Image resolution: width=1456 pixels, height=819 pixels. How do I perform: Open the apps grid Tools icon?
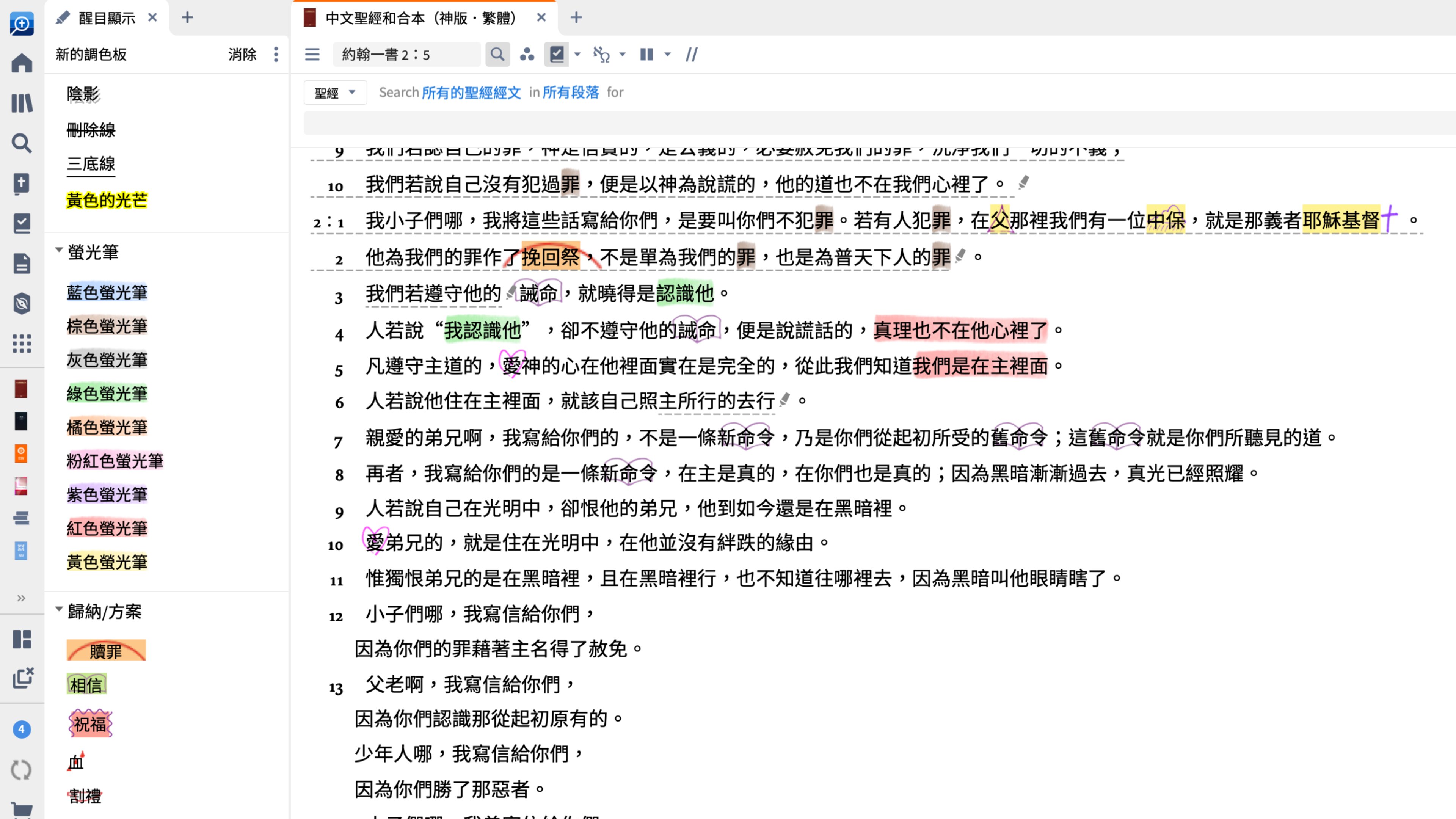pos(22,344)
